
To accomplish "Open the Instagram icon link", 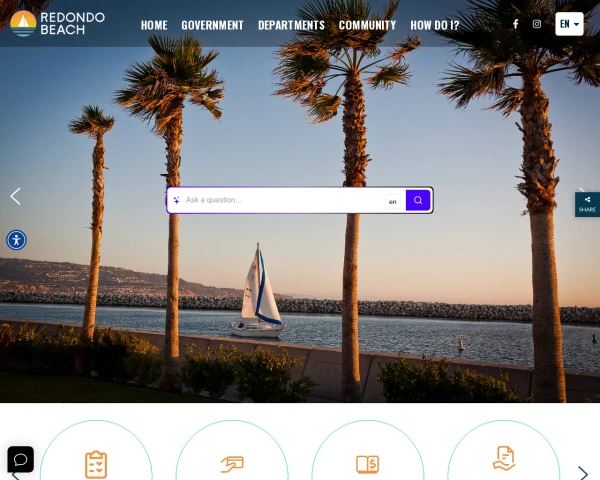I will click(x=537, y=24).
